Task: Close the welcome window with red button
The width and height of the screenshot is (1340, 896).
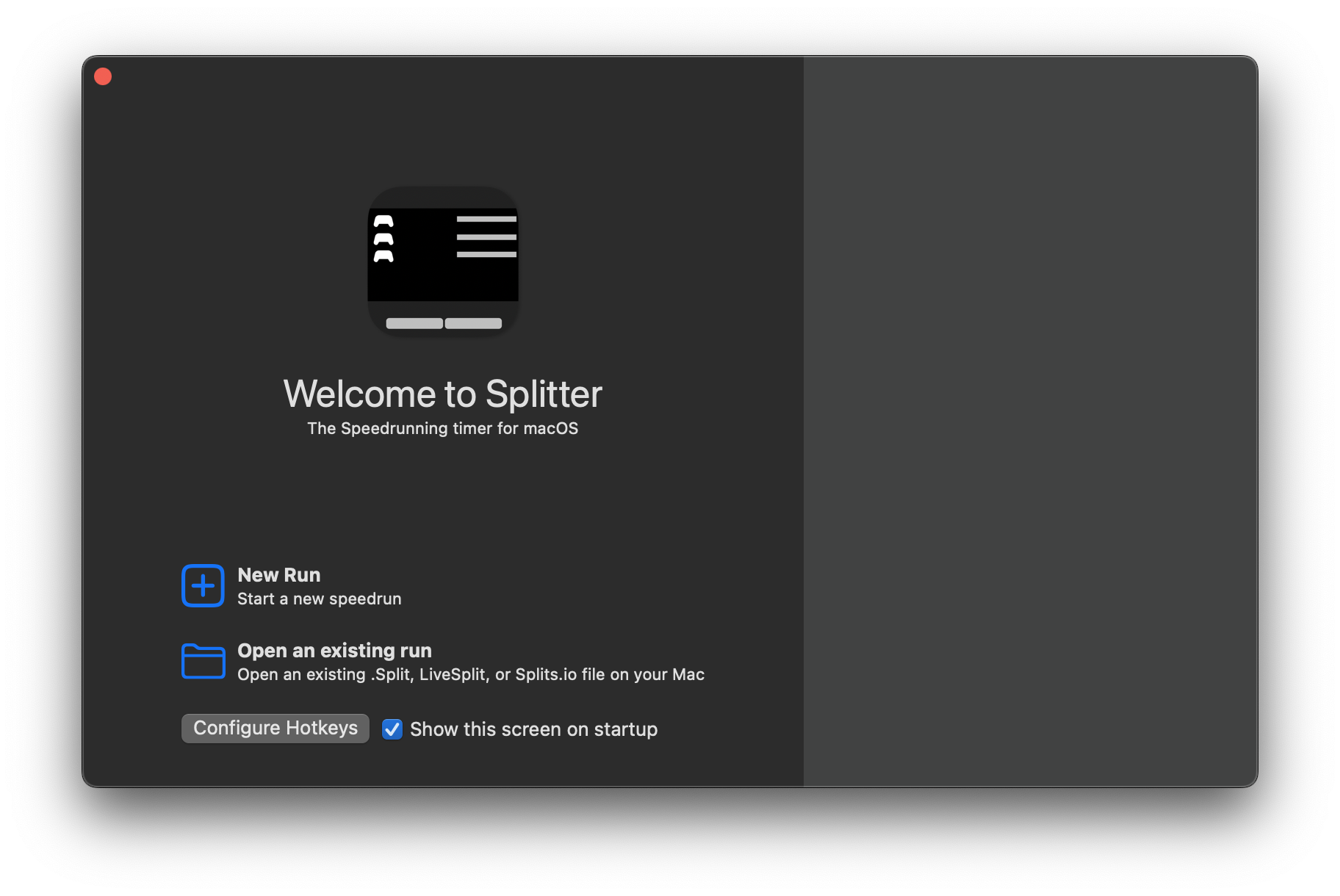Action: (x=103, y=76)
